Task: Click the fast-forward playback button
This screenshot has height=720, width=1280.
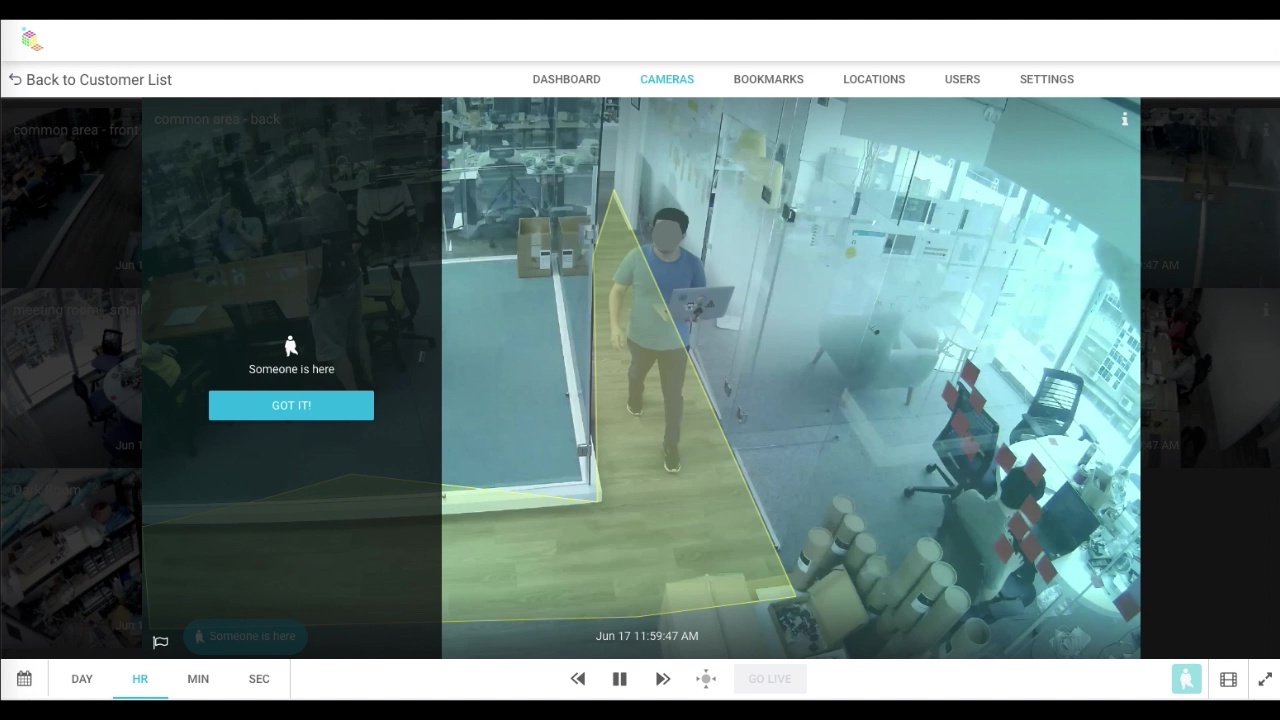Action: (x=663, y=679)
